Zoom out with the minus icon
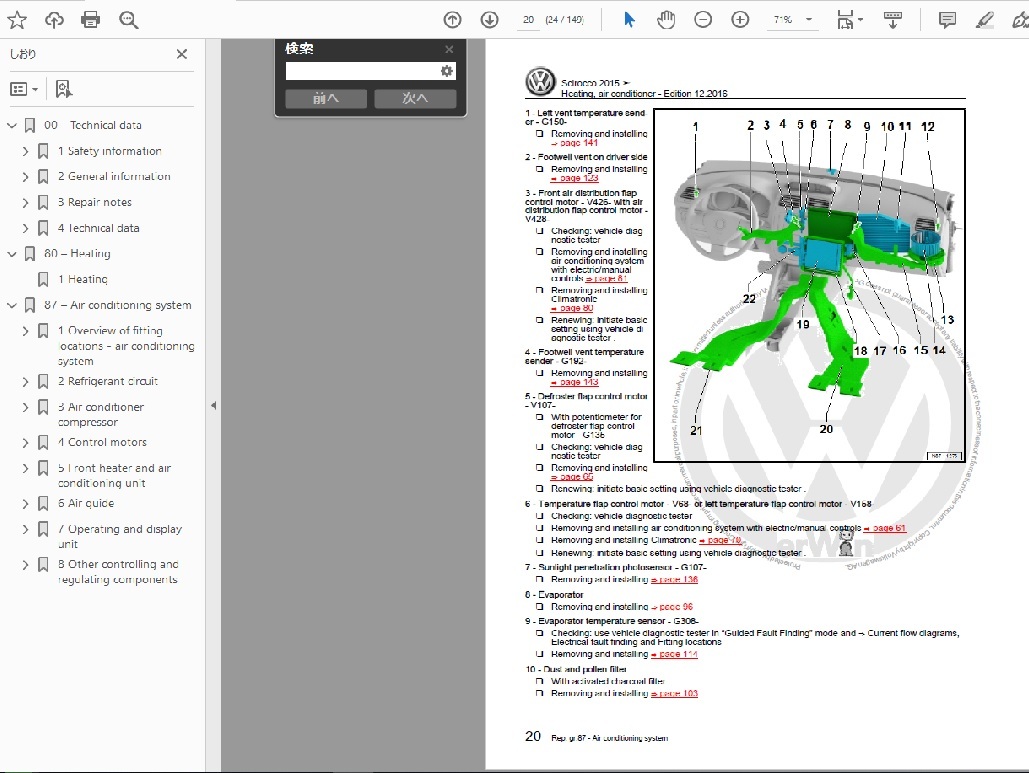 point(703,20)
